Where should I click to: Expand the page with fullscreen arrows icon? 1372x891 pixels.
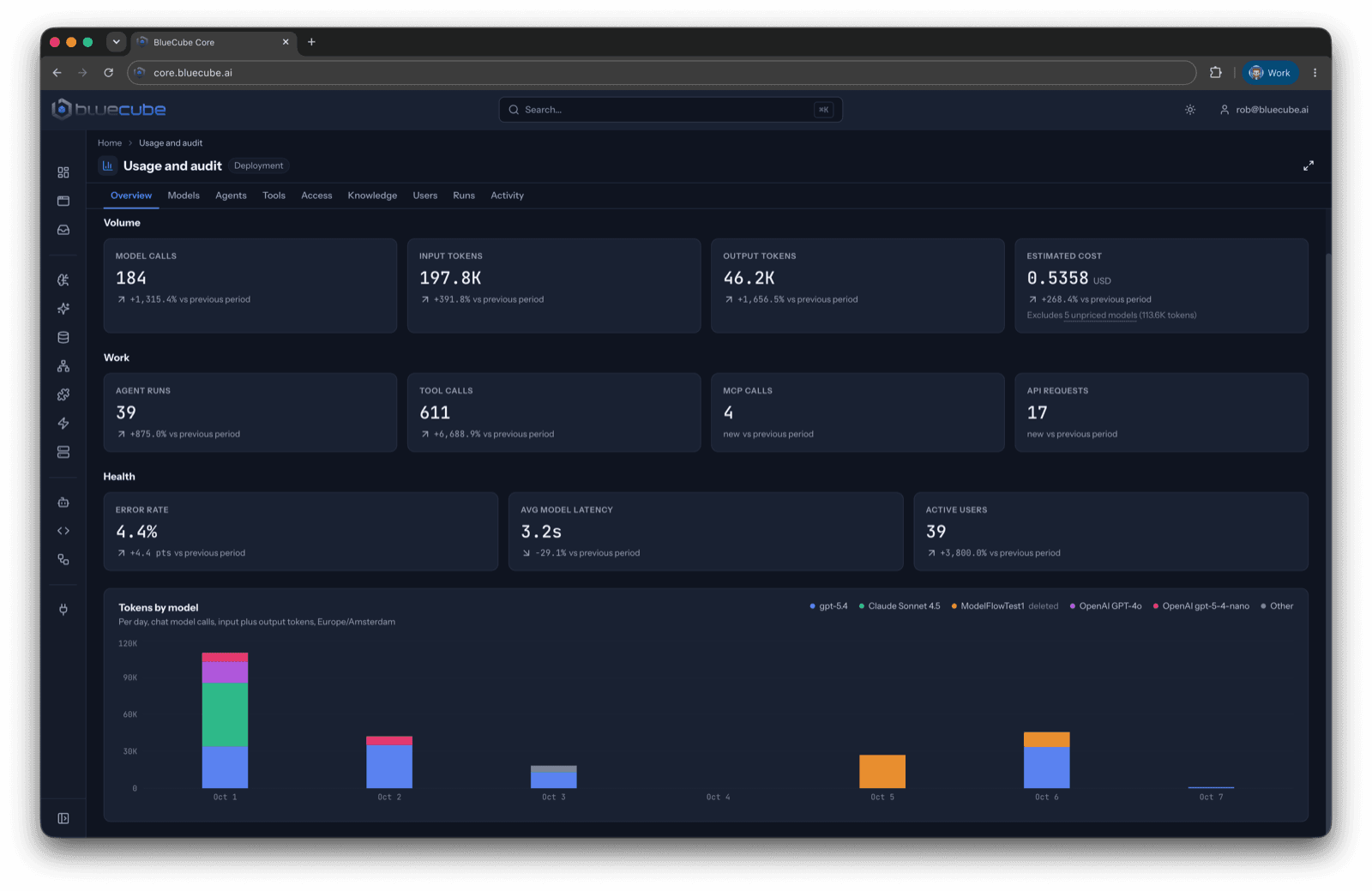pyautogui.click(x=1309, y=166)
